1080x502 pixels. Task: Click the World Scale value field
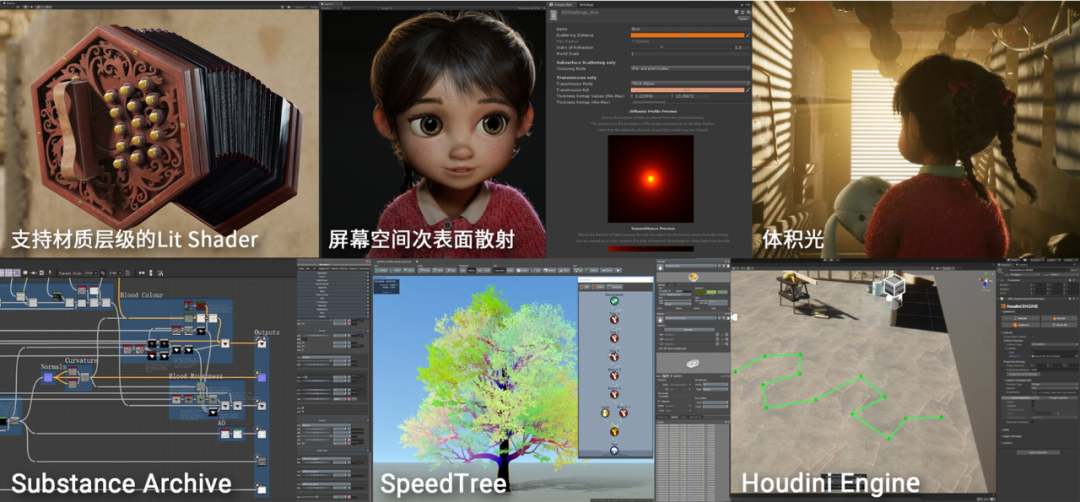tap(690, 54)
